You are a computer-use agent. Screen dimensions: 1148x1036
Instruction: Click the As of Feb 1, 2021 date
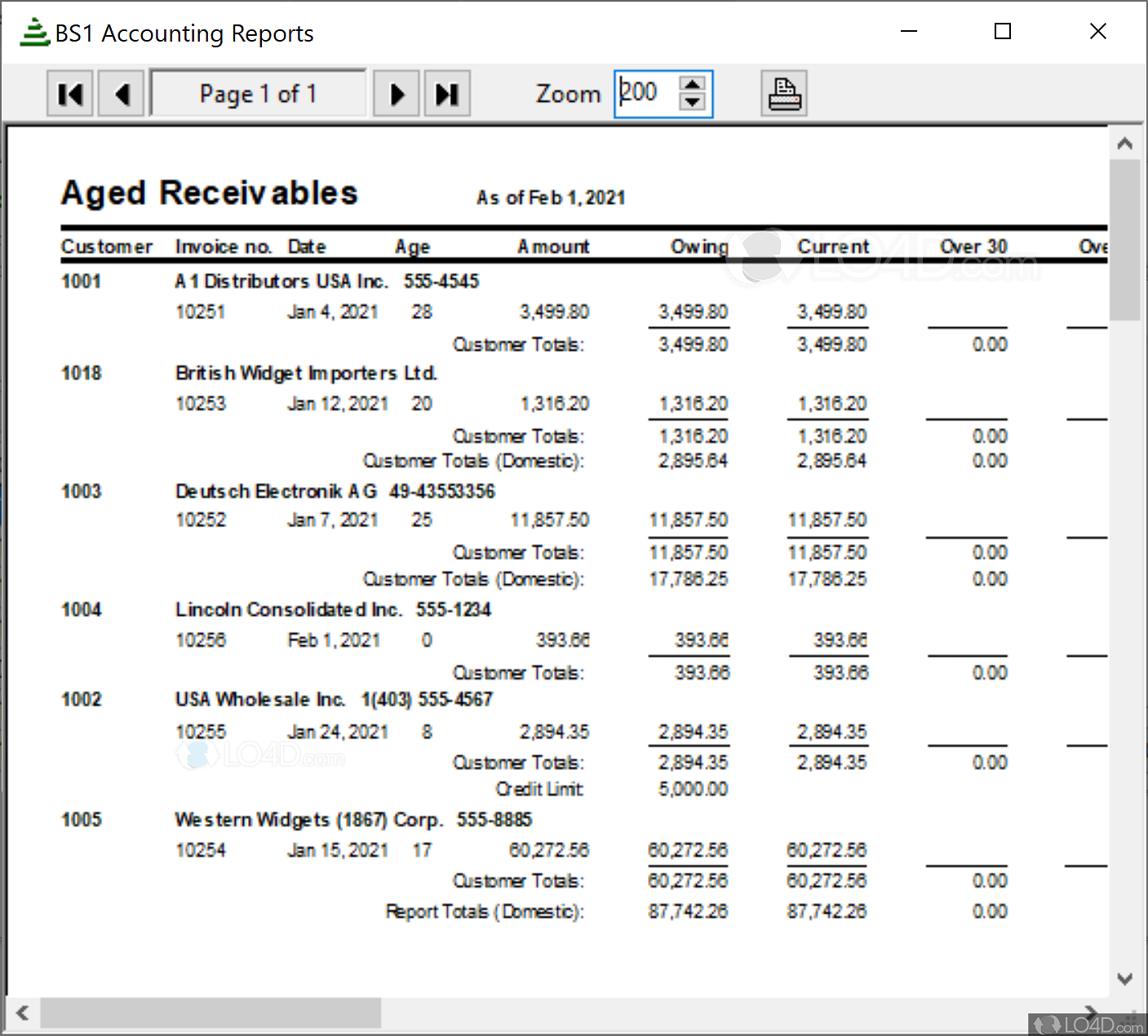[552, 198]
